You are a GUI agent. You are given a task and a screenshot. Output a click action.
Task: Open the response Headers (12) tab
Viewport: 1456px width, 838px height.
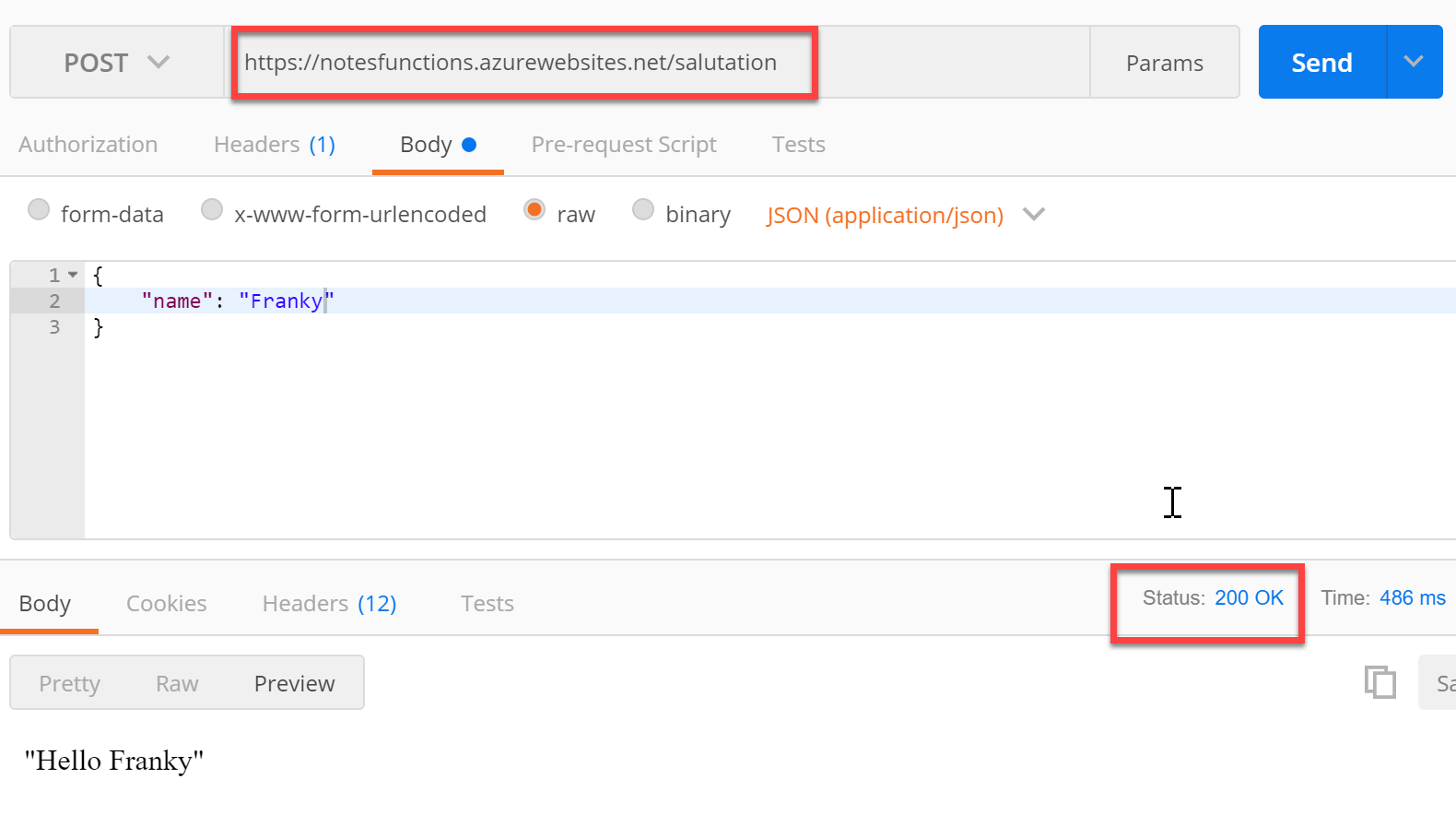pos(330,604)
